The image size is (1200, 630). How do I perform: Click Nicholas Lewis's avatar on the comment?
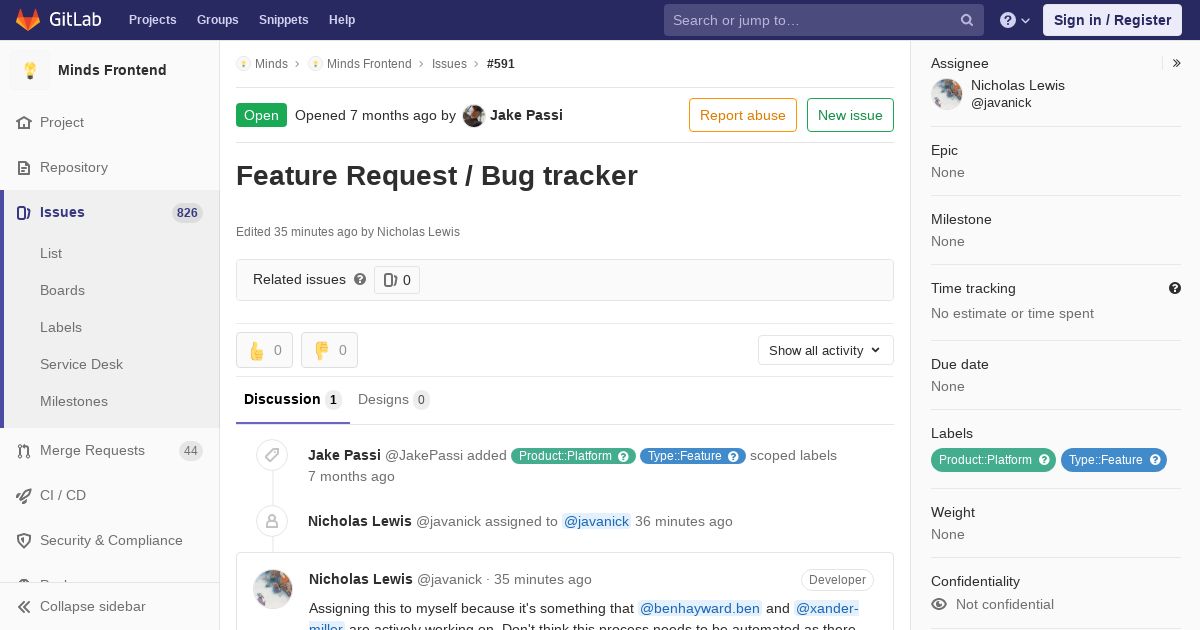(273, 589)
